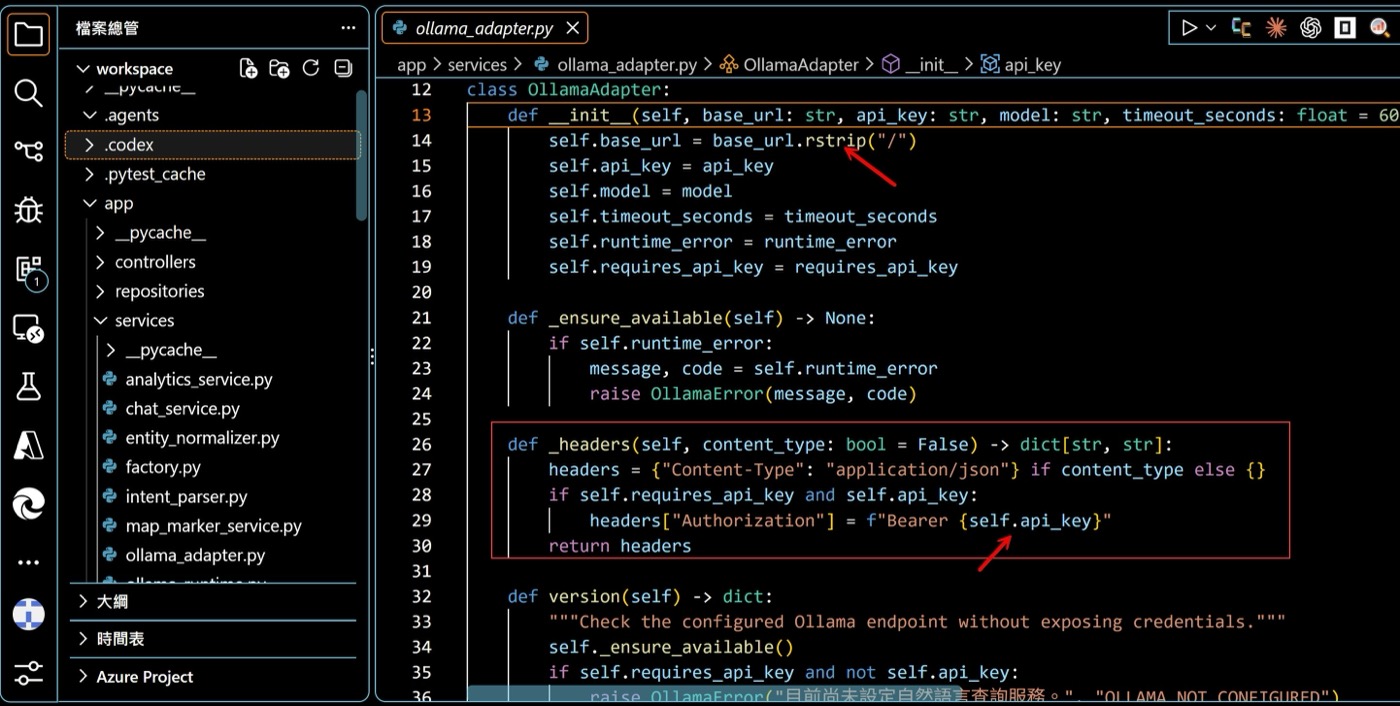Open the Microsoft Edge tools view

coord(28,504)
